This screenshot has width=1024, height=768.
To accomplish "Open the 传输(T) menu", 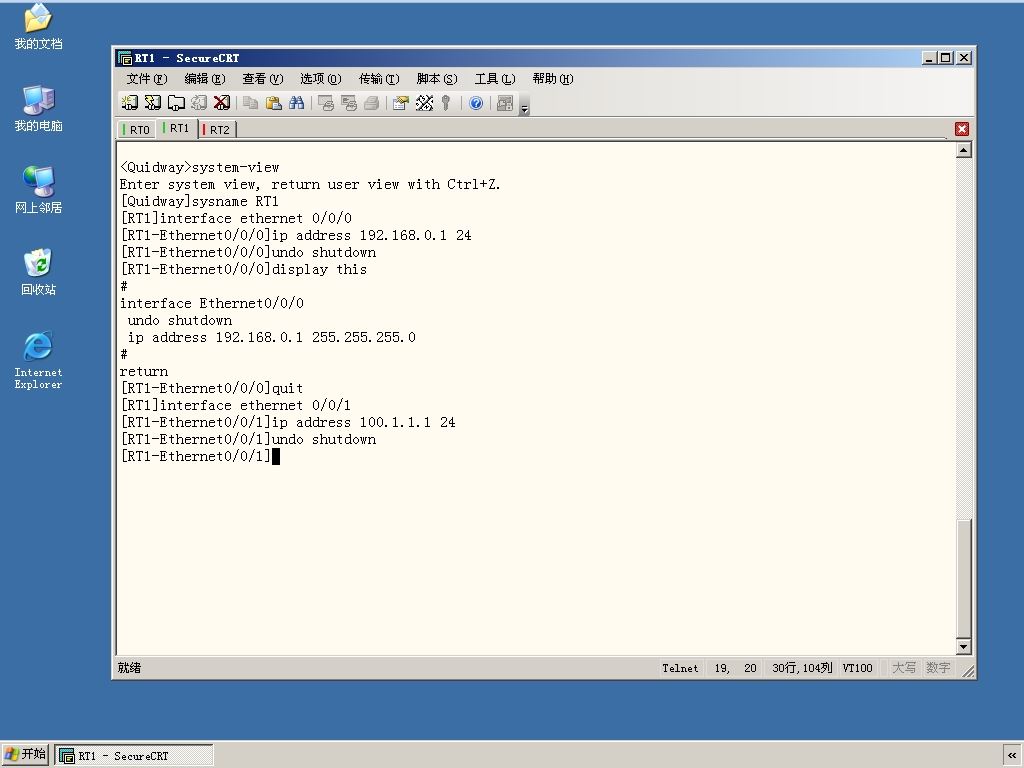I will pos(379,79).
